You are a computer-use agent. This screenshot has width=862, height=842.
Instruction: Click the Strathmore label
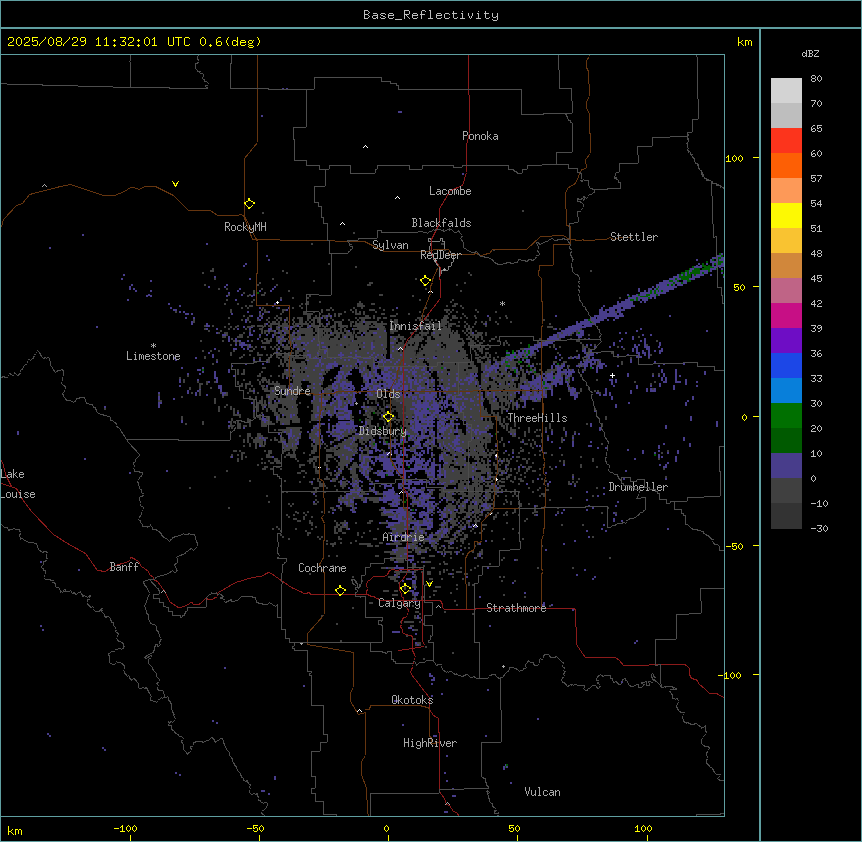(516, 608)
